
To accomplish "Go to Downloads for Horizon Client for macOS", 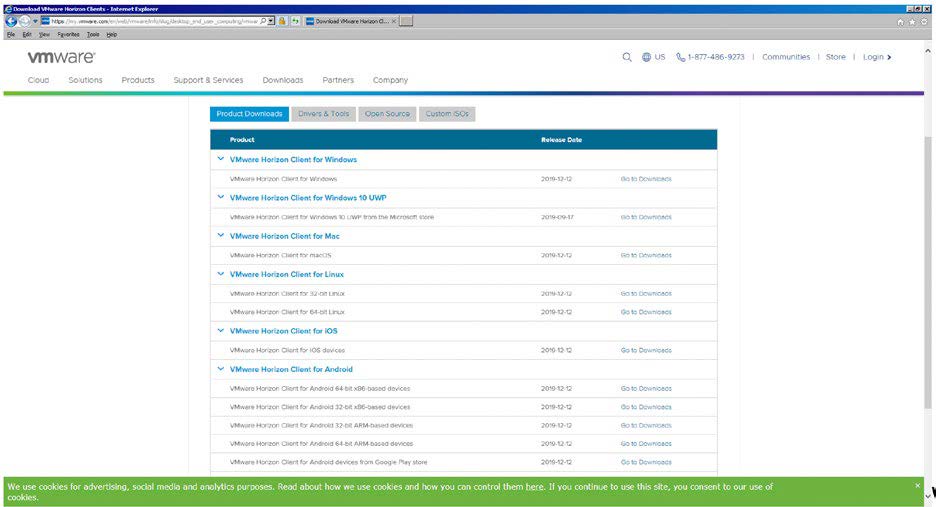I will click(x=646, y=256).
